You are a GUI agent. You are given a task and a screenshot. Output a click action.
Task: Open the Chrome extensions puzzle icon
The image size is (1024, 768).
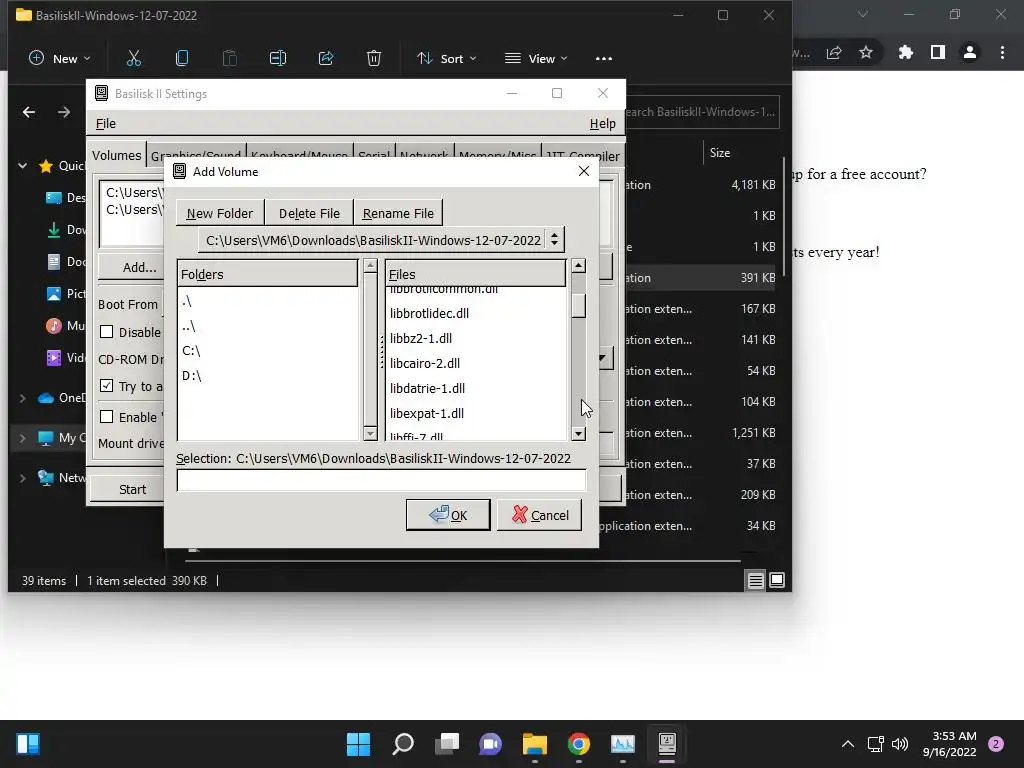pyautogui.click(x=906, y=52)
